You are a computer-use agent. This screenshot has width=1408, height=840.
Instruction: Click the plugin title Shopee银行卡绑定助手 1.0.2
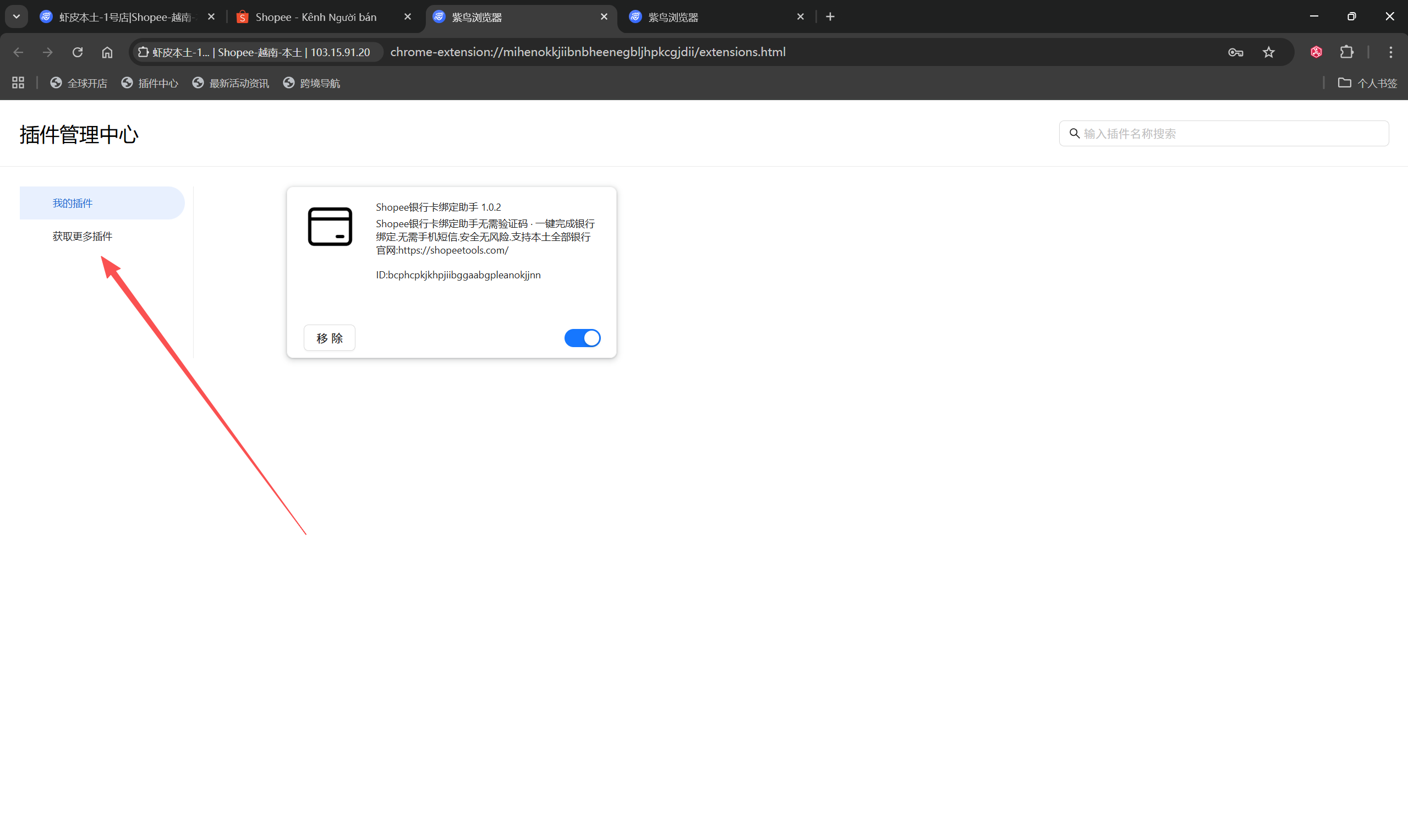point(438,207)
